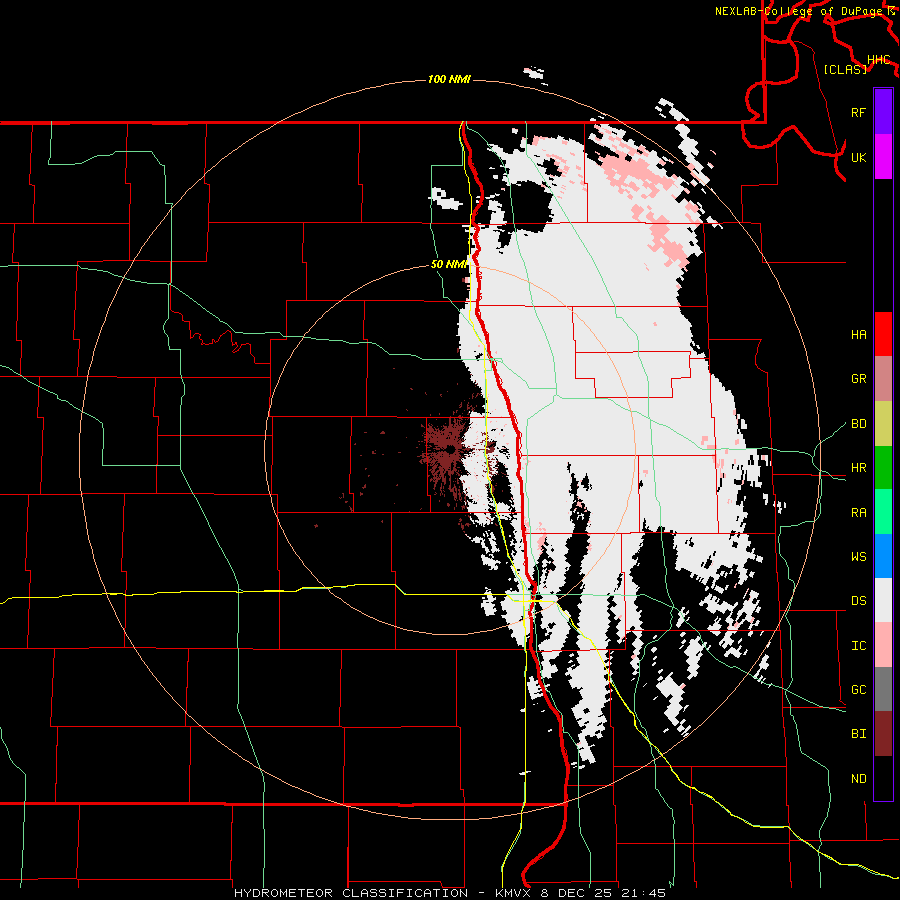Click the "DS" legend label
Screen dimensions: 900x900
[x=858, y=601]
